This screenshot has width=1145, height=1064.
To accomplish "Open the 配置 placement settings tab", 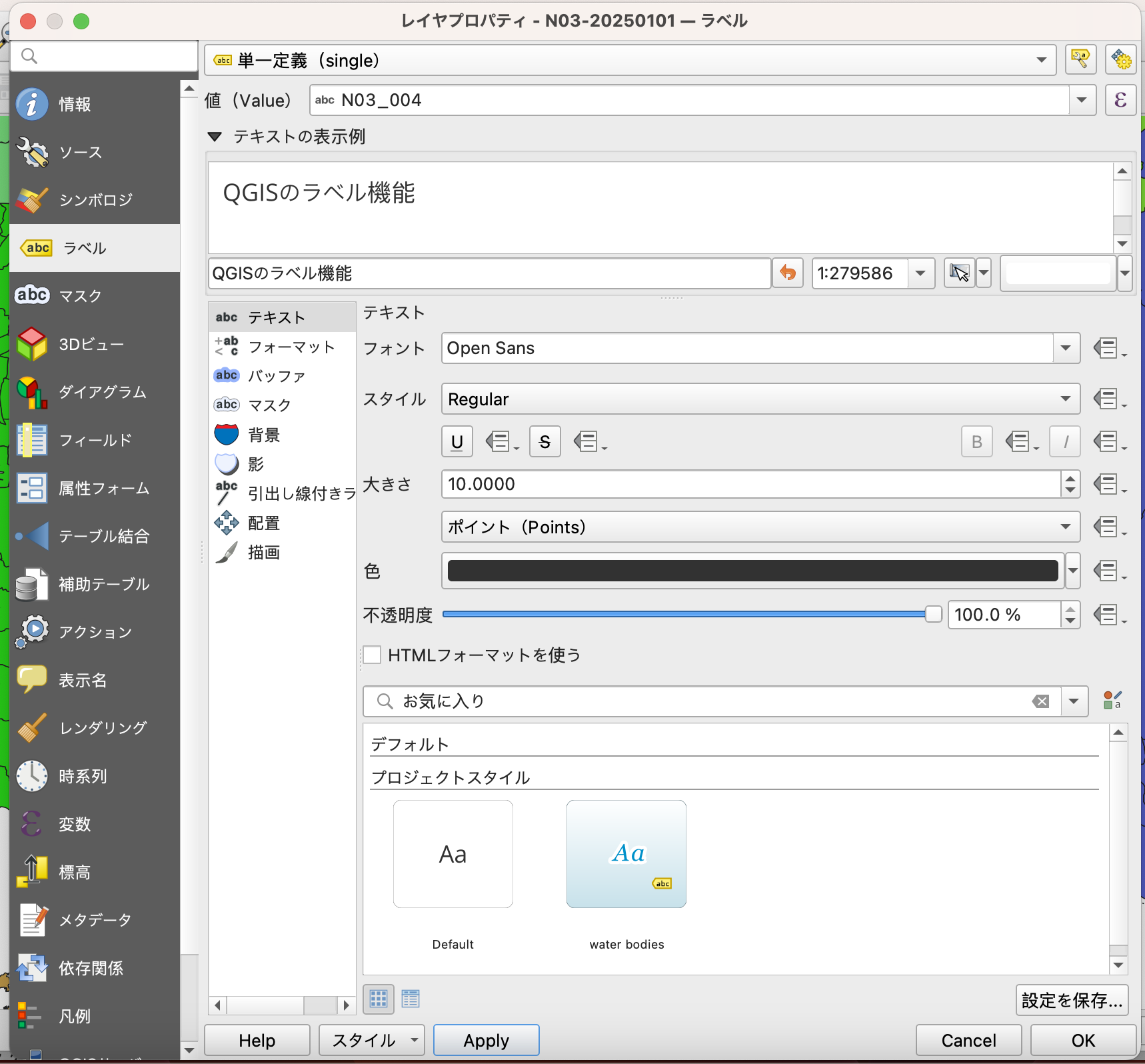I will 264,523.
